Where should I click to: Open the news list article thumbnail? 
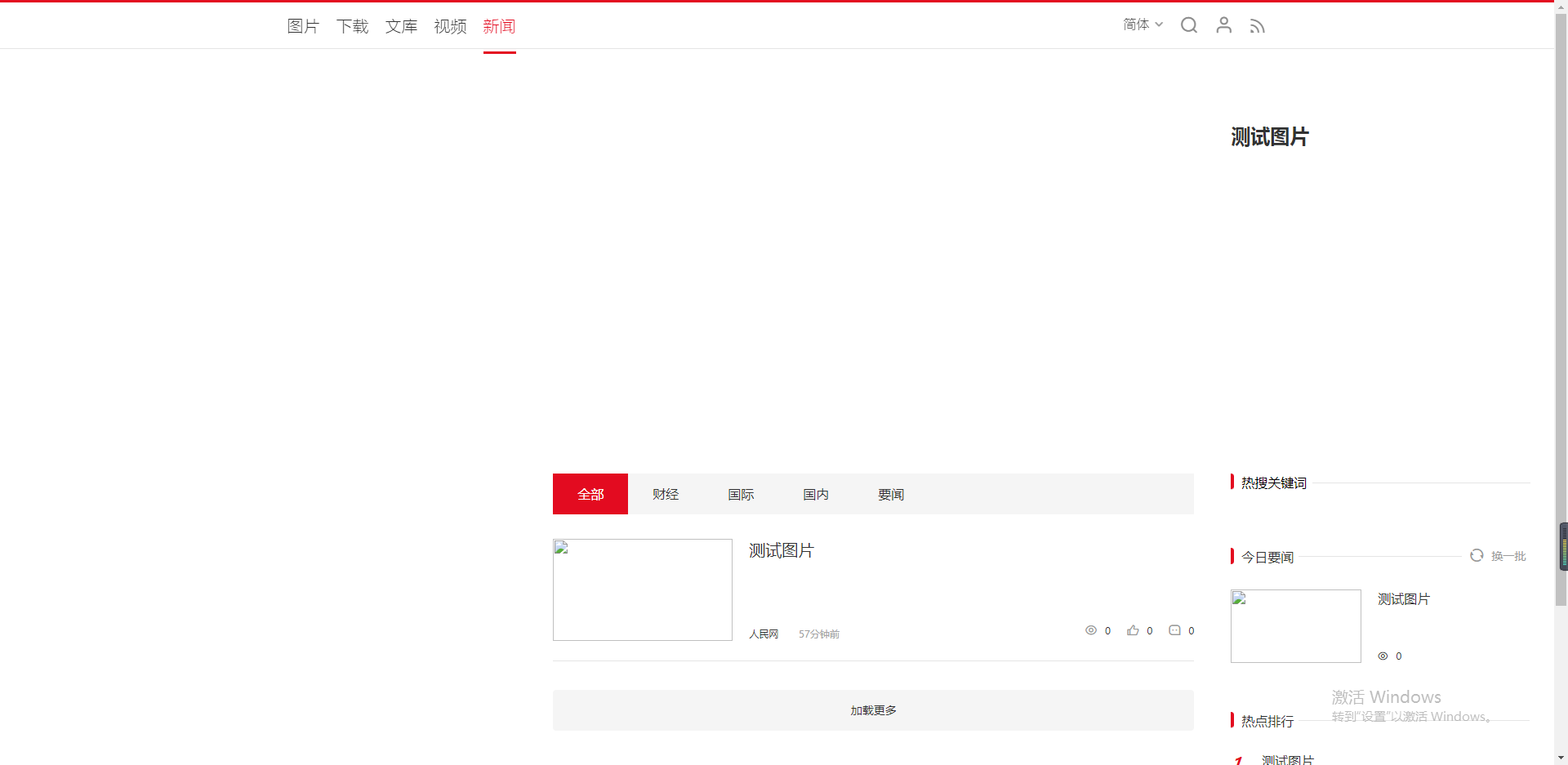click(643, 589)
